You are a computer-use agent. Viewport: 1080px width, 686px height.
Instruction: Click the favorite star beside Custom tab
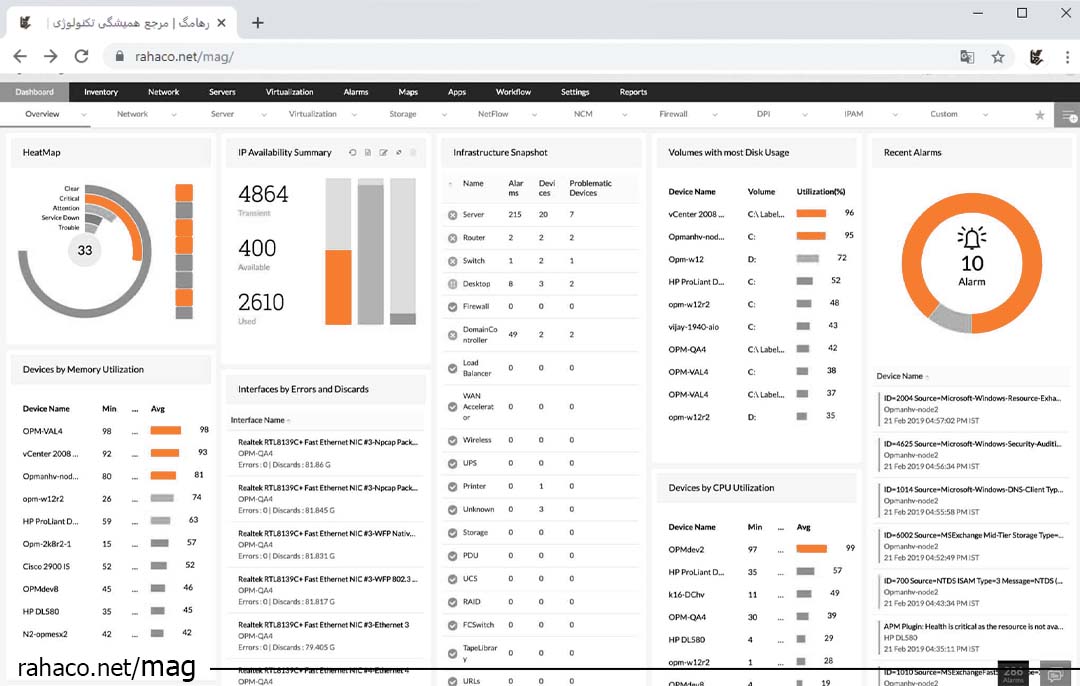[x=1040, y=116]
